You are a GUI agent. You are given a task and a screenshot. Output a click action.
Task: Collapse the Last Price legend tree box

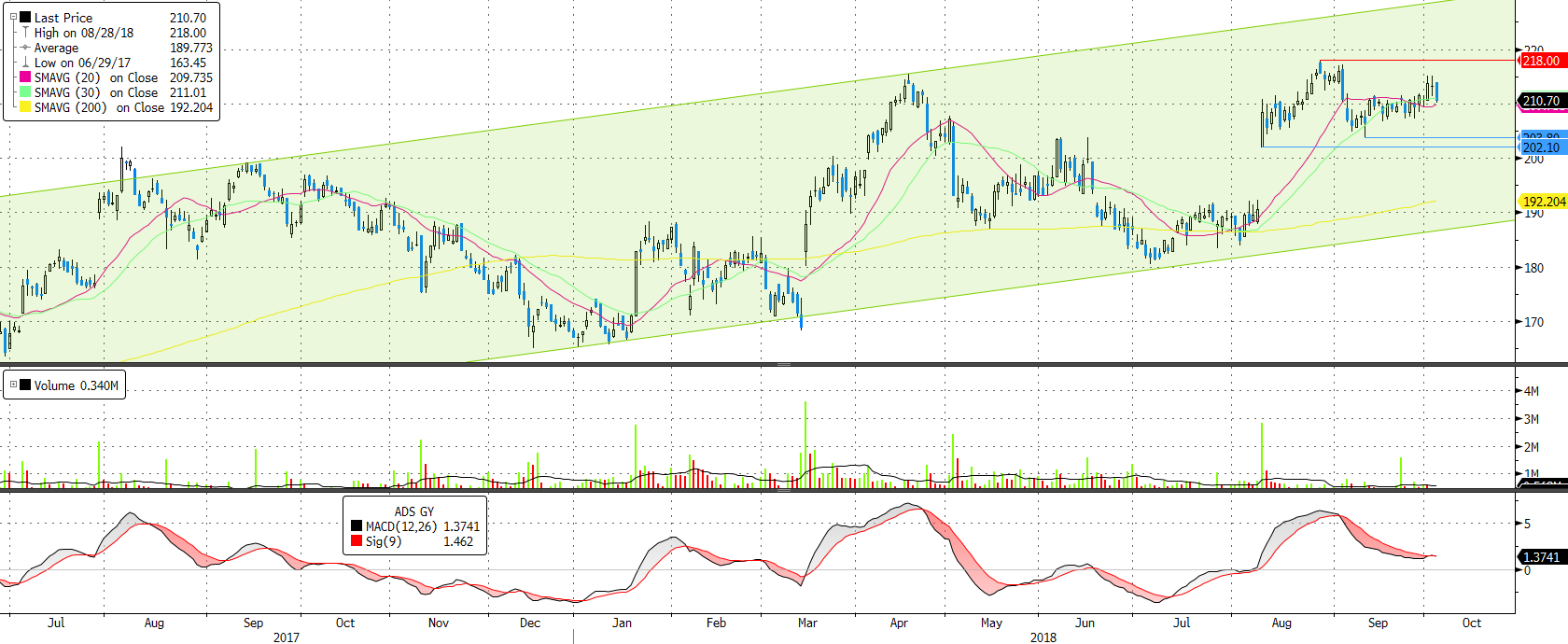click(13, 17)
